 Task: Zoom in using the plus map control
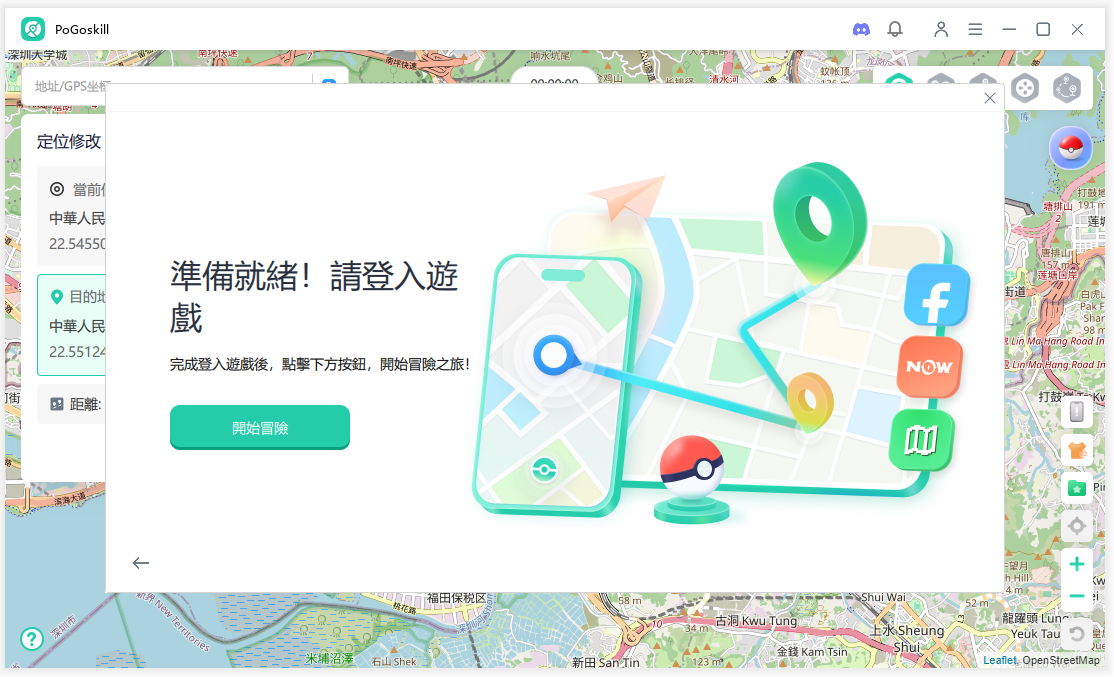tap(1077, 563)
